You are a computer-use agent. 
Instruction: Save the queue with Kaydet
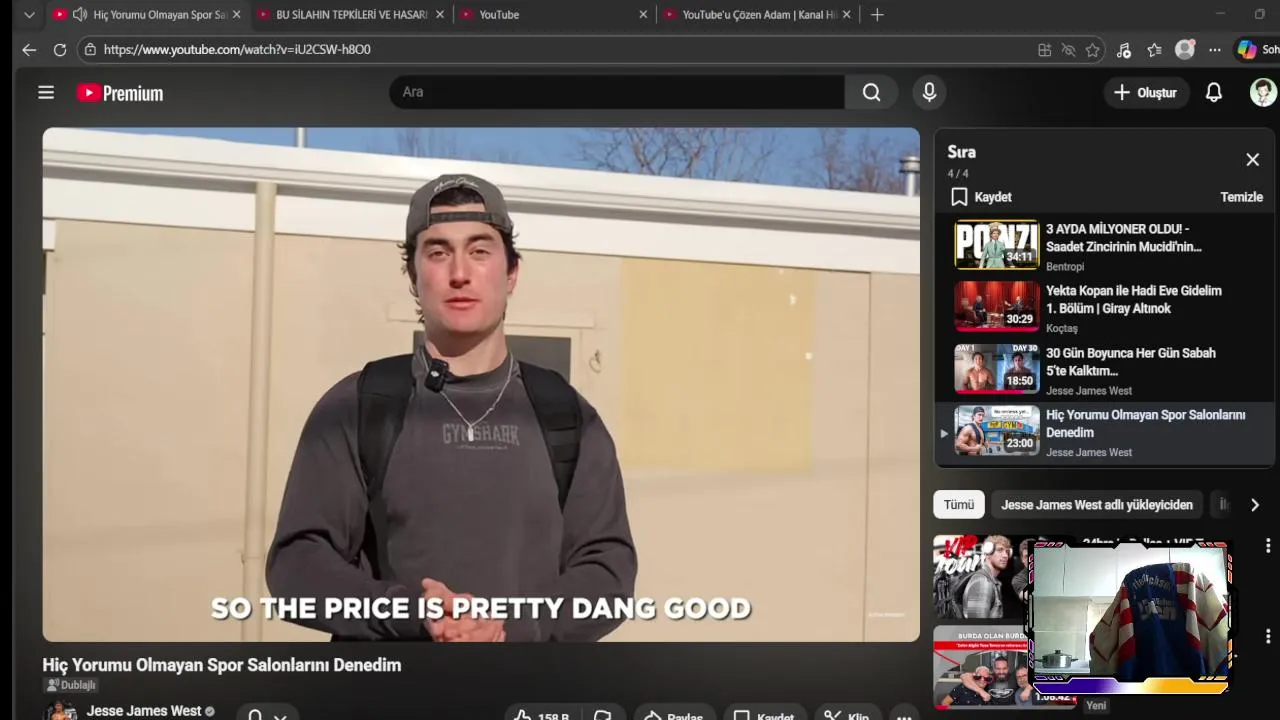(981, 197)
